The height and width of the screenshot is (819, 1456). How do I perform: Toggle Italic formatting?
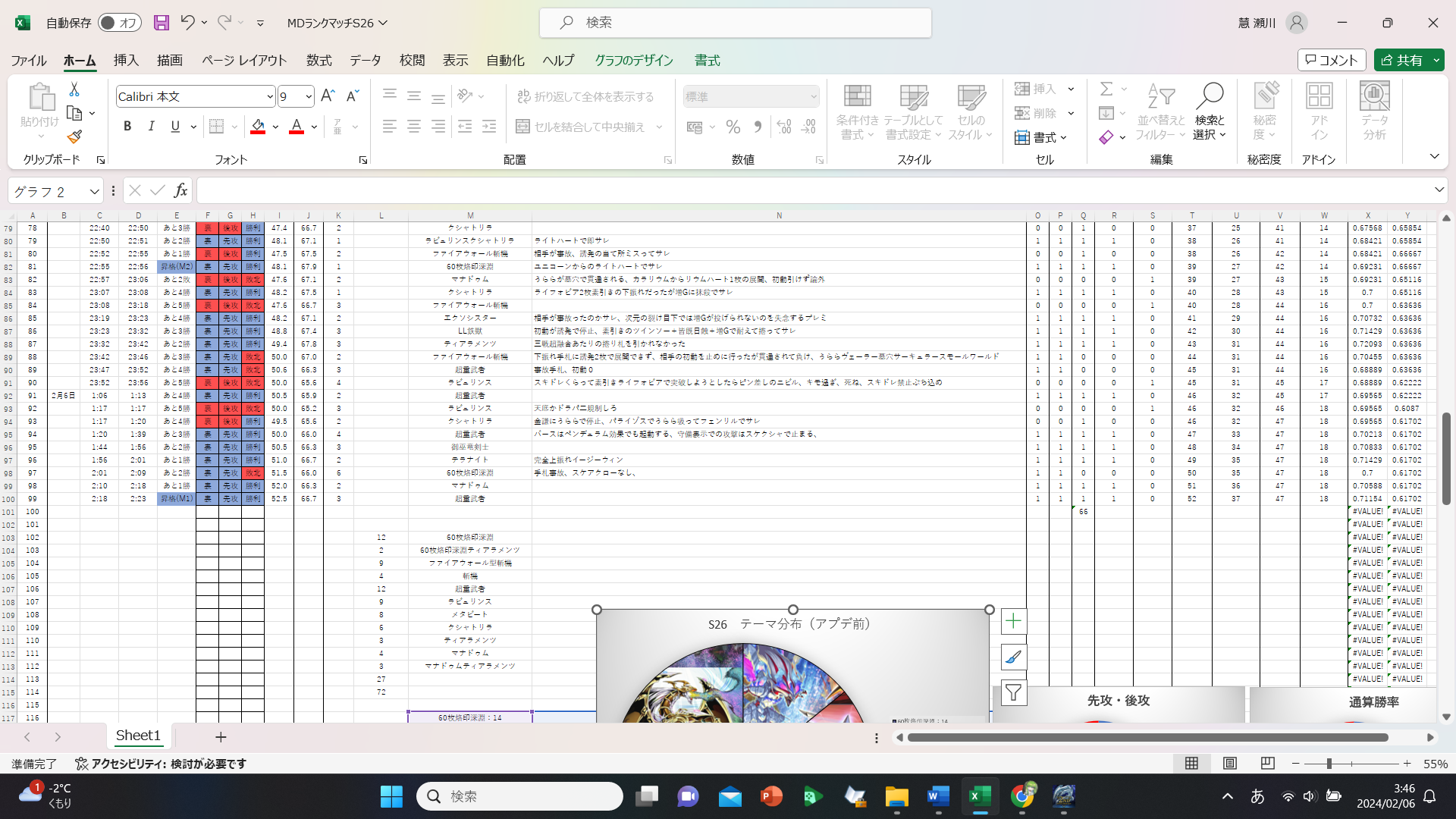coord(151,126)
